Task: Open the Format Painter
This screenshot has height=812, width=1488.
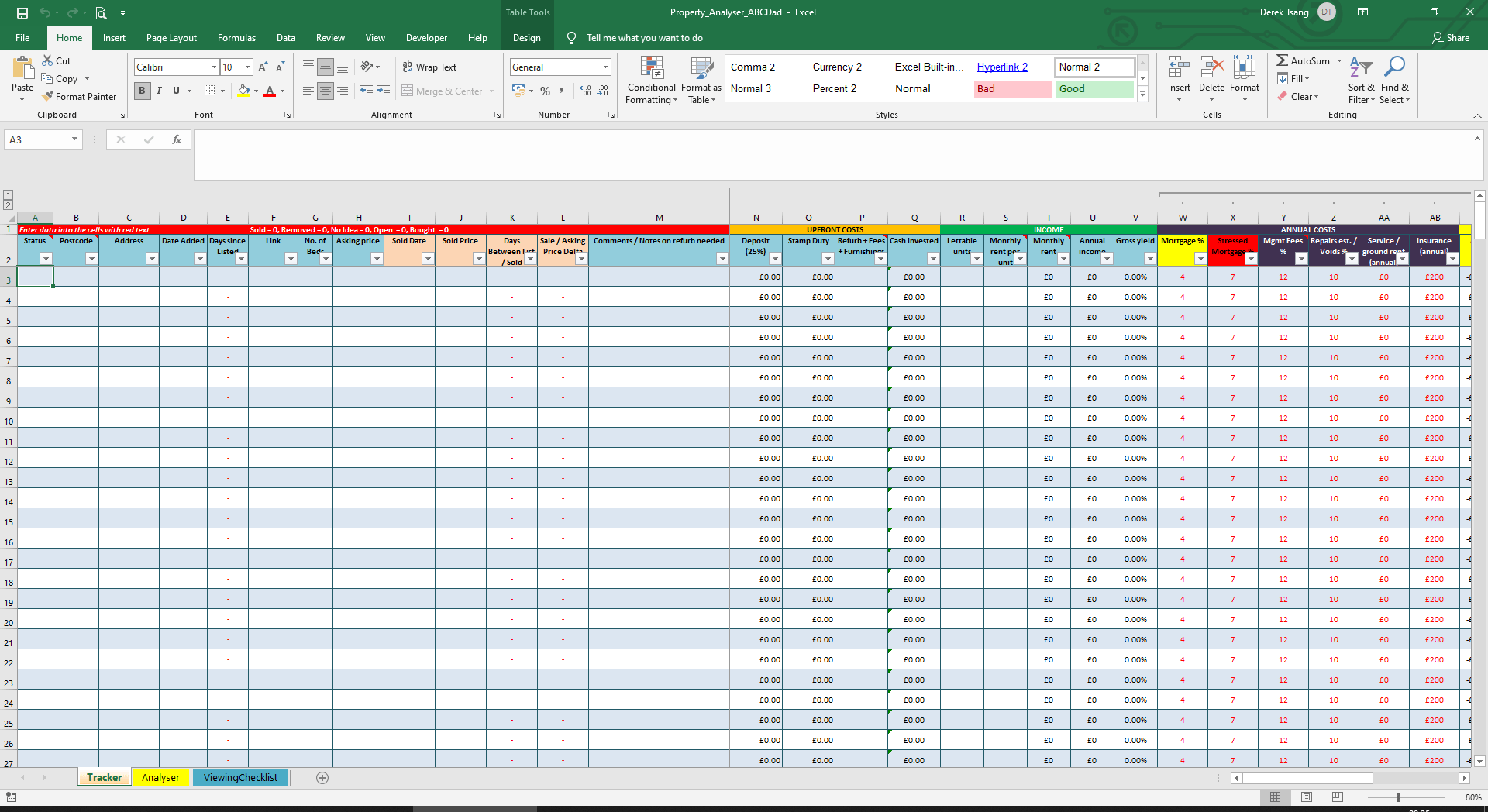Action: [80, 96]
